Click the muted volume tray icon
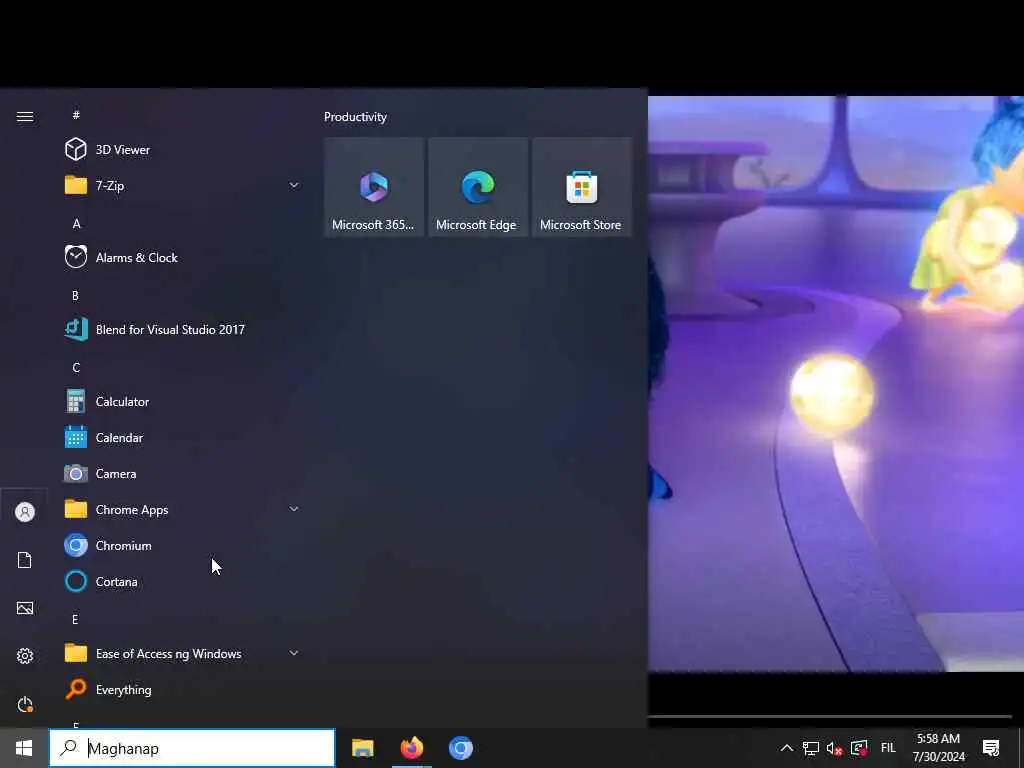 (x=834, y=748)
